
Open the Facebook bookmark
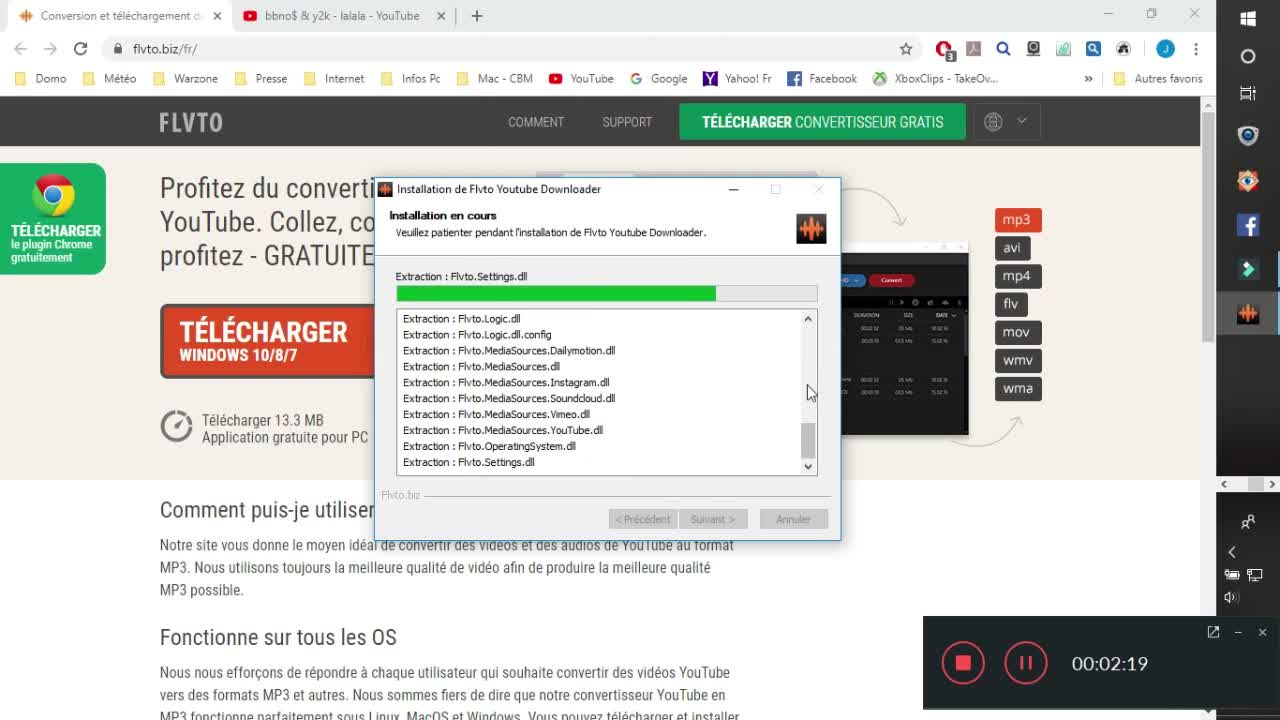coord(822,79)
